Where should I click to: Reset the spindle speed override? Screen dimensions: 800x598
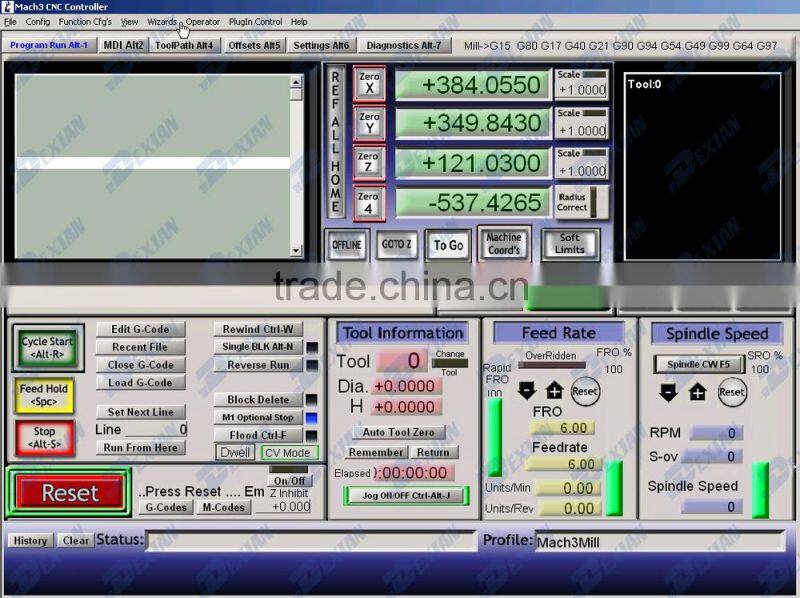pos(732,392)
